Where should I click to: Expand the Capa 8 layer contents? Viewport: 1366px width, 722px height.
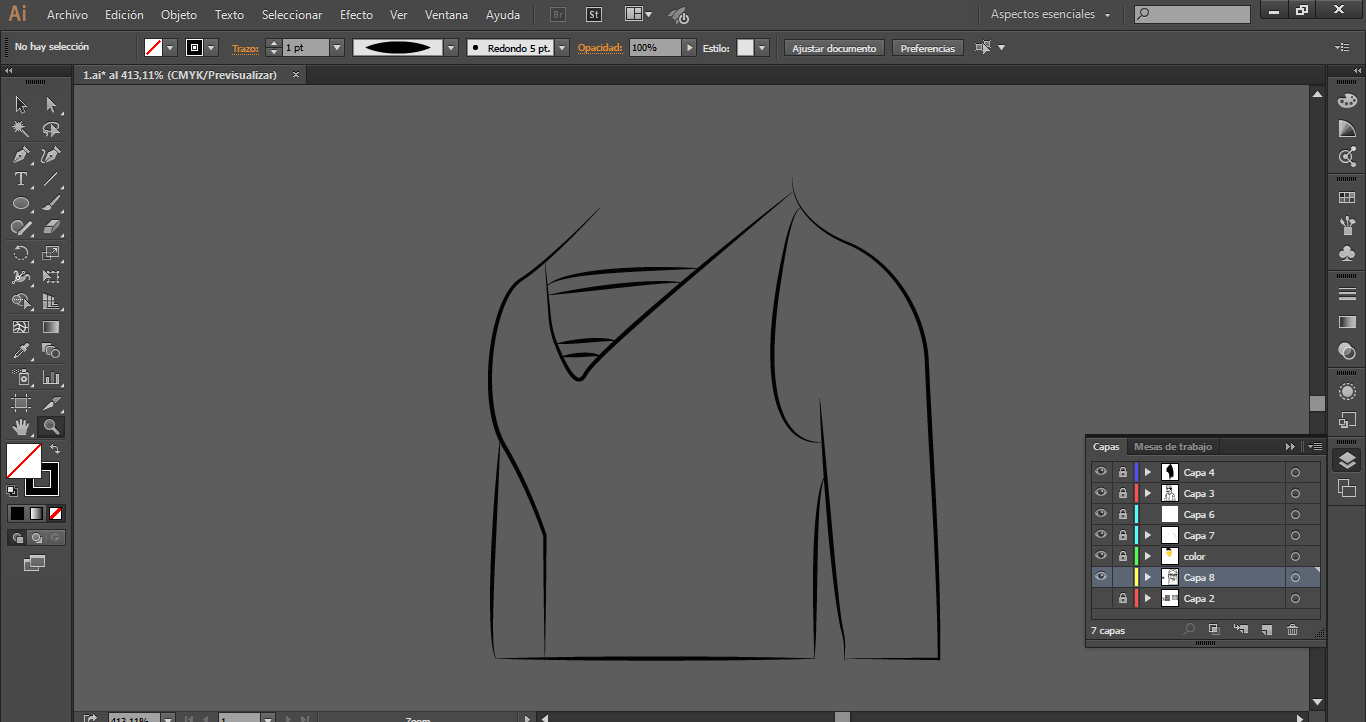point(1148,577)
